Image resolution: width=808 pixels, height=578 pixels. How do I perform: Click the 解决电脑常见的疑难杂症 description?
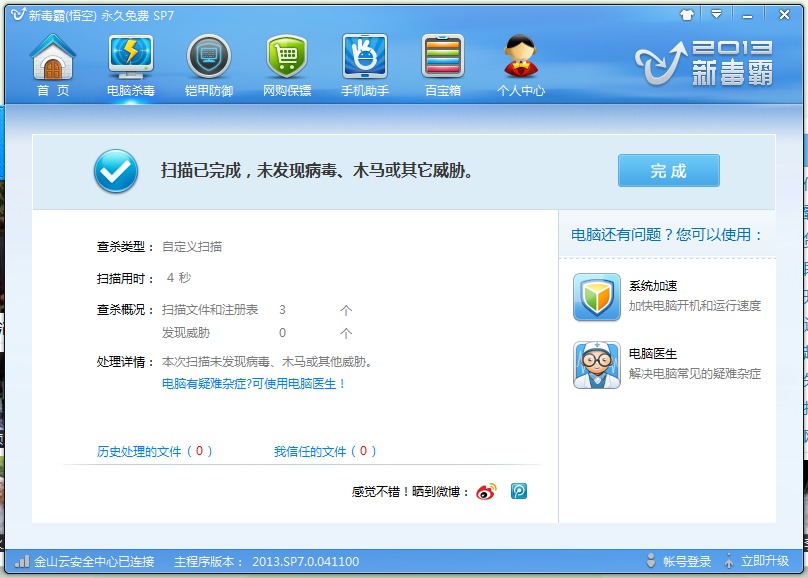695,373
